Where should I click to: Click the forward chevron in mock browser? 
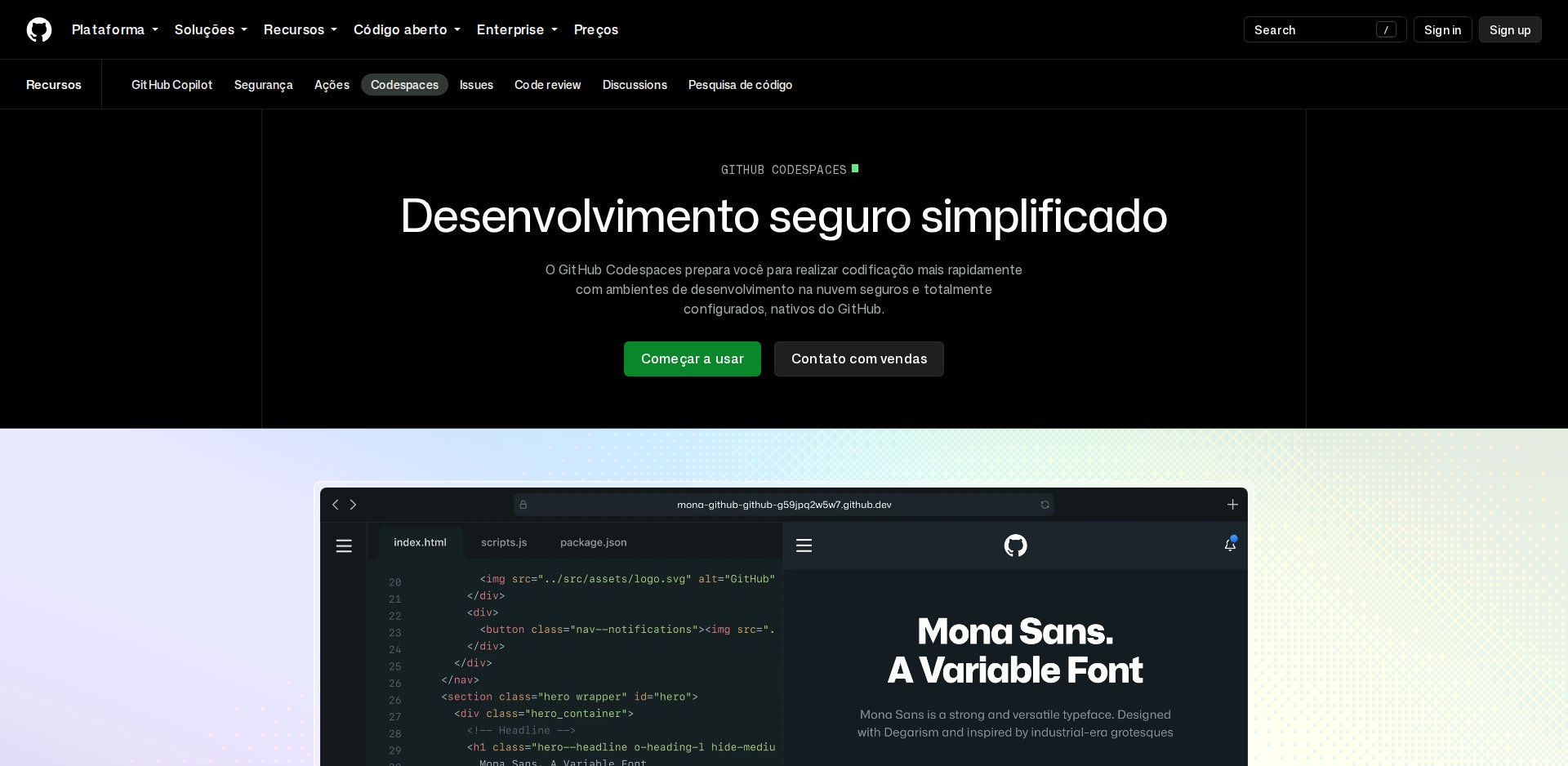[354, 505]
